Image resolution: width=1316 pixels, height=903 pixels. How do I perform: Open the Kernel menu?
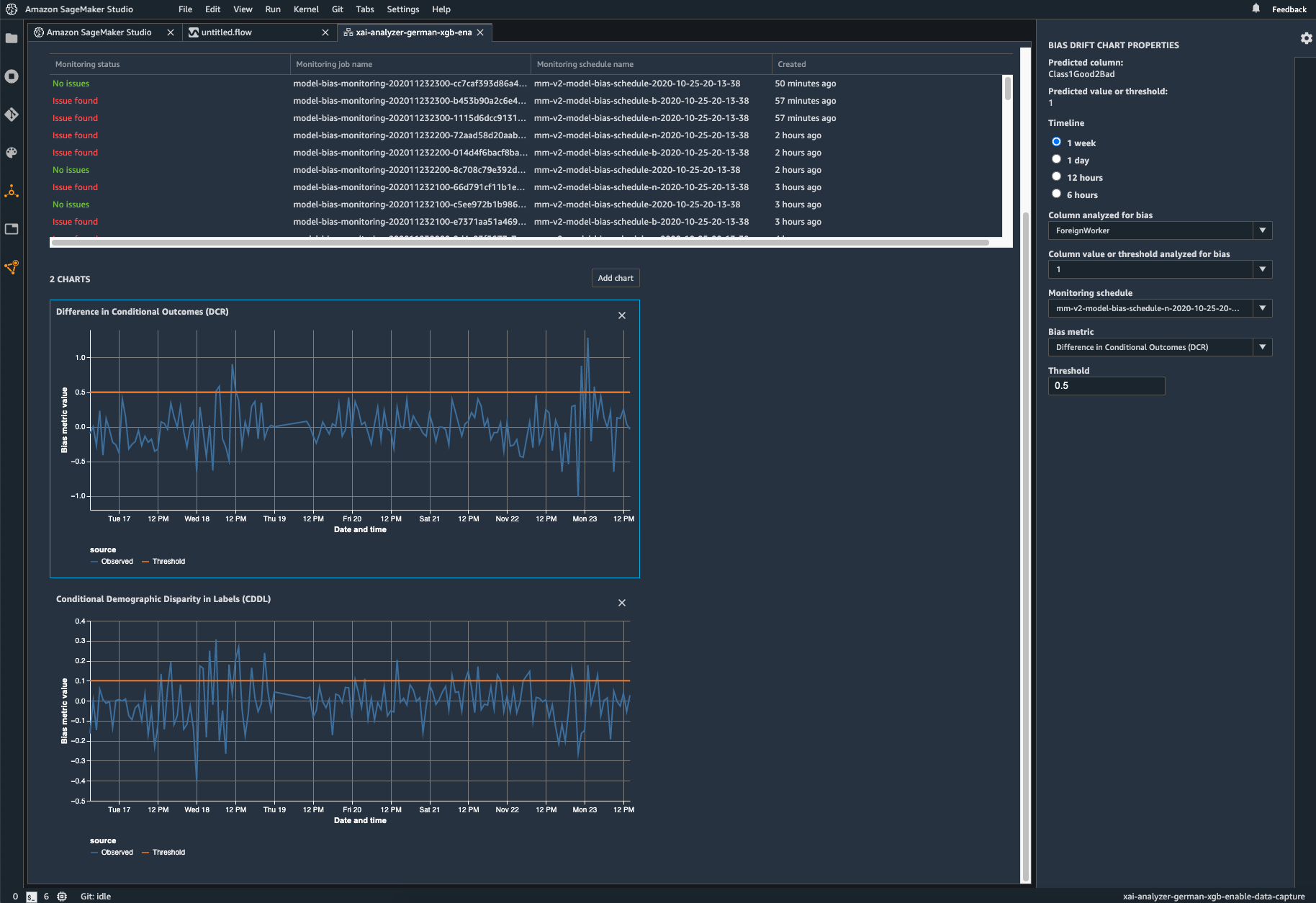[x=306, y=9]
